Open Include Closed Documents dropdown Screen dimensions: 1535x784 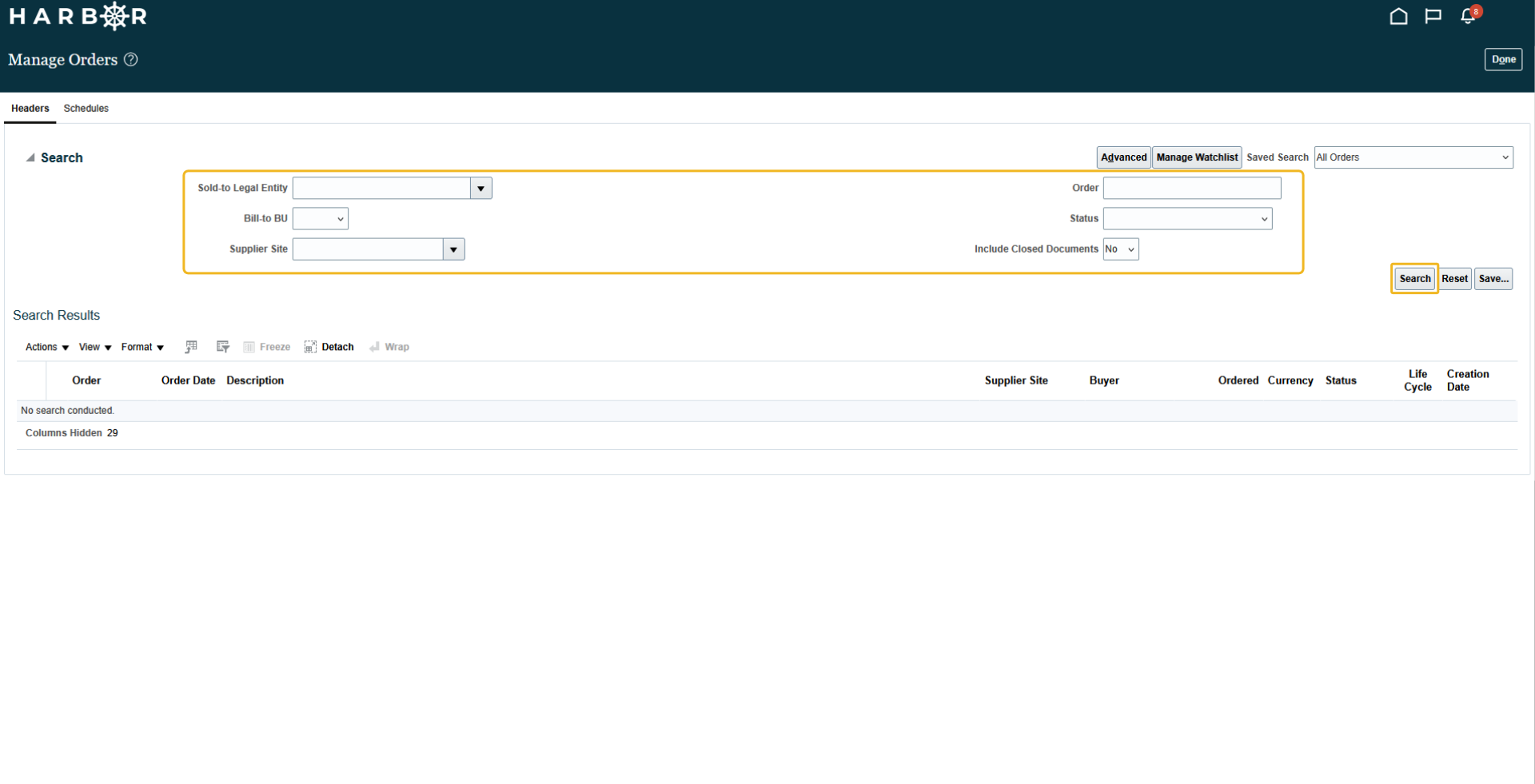click(1121, 249)
